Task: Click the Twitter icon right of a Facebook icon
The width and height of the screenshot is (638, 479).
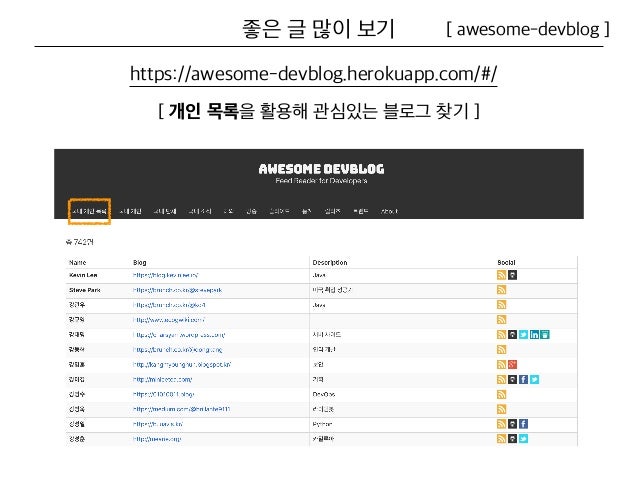Action: [534, 379]
